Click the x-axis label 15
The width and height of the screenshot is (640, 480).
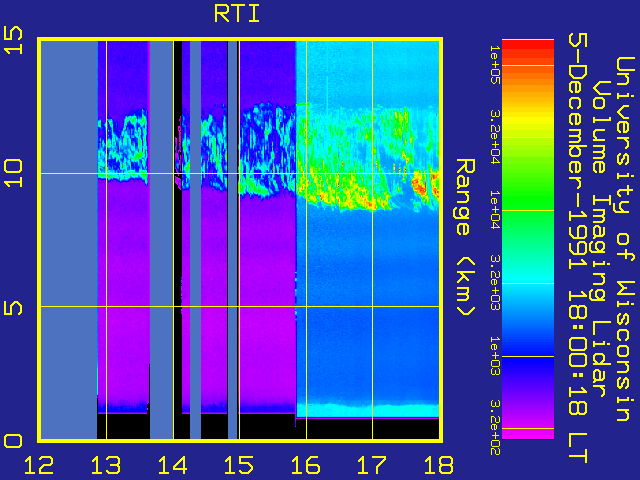(x=239, y=465)
